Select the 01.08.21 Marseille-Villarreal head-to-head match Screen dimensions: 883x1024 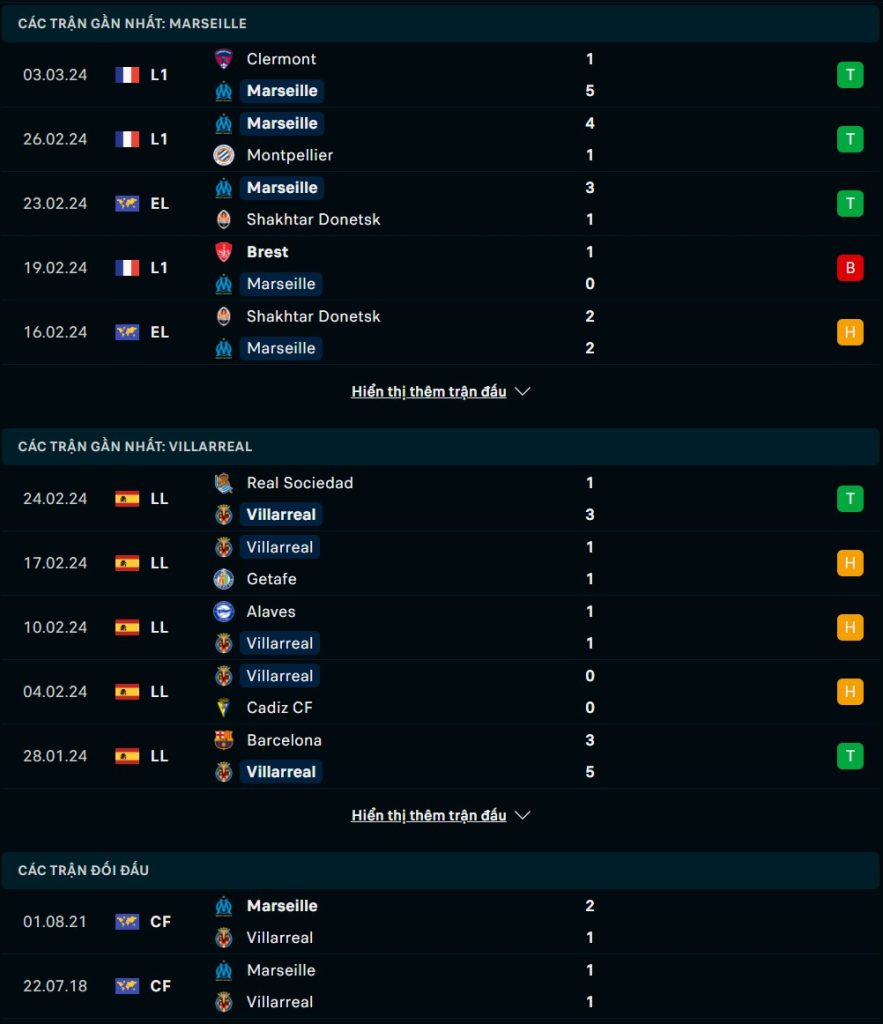(442, 921)
